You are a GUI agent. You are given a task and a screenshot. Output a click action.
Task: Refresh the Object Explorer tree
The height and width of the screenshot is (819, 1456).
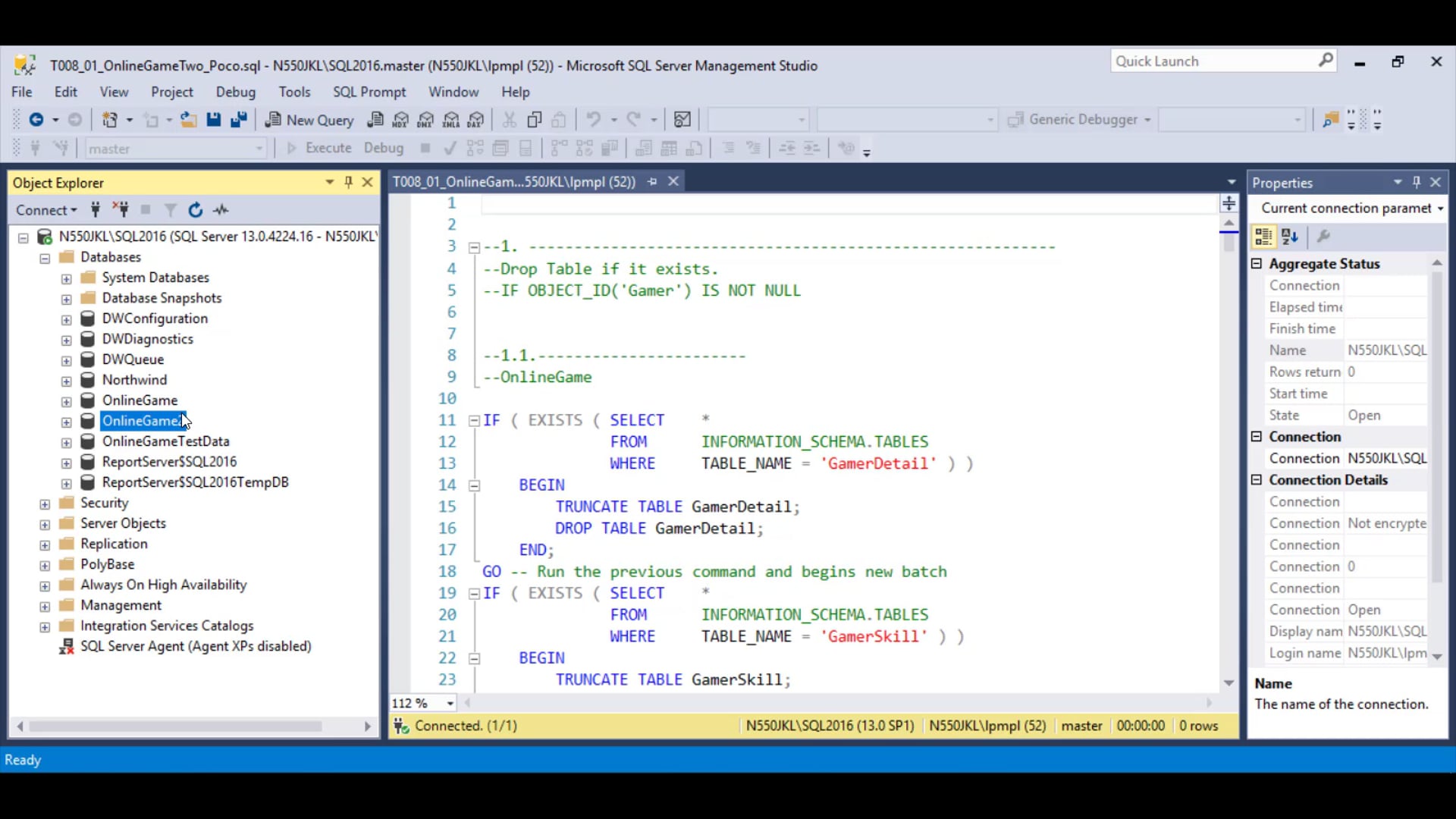click(x=196, y=210)
